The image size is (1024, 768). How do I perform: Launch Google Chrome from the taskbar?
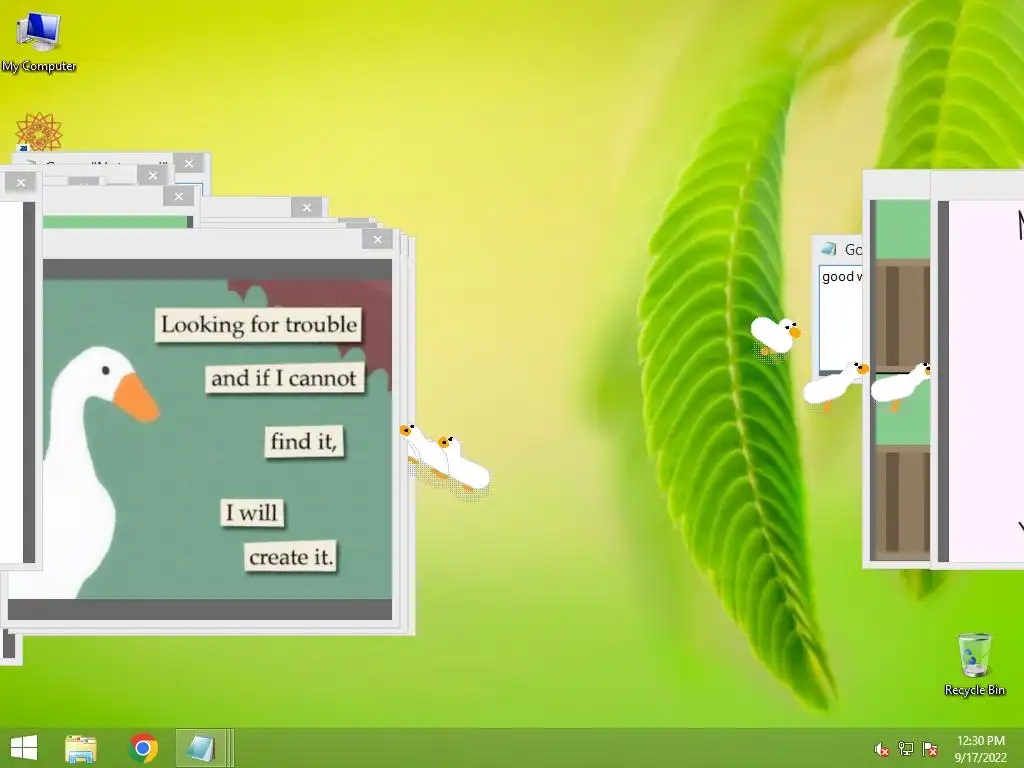pyautogui.click(x=143, y=748)
